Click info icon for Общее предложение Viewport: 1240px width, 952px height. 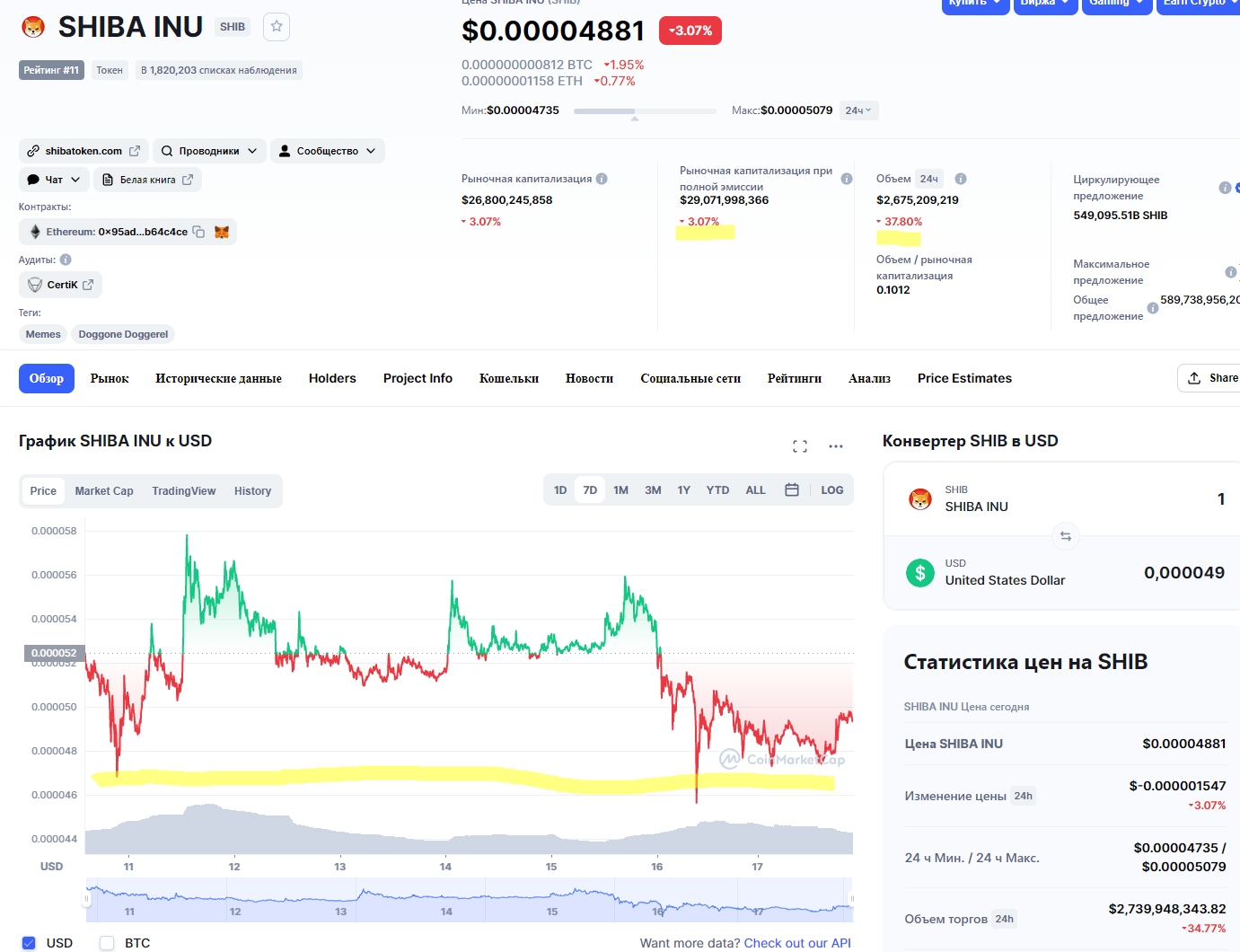pyautogui.click(x=1153, y=308)
